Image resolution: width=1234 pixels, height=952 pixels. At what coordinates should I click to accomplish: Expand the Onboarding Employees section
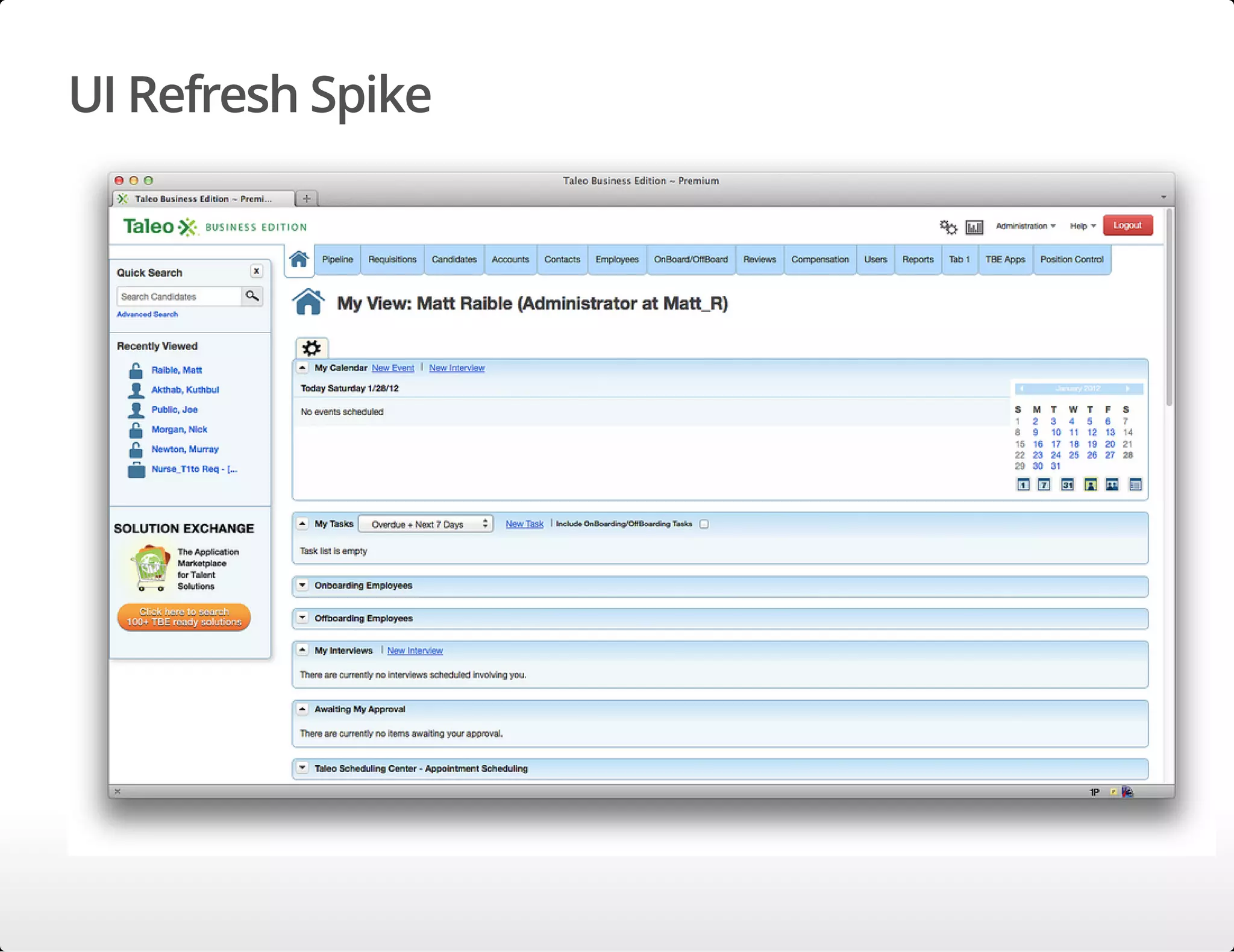tap(302, 585)
